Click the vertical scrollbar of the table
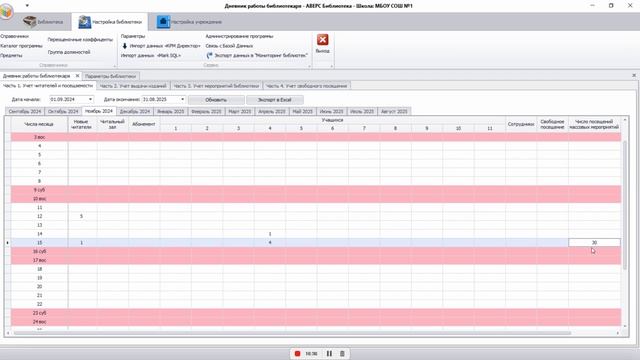This screenshot has width=640, height=360. click(x=624, y=204)
